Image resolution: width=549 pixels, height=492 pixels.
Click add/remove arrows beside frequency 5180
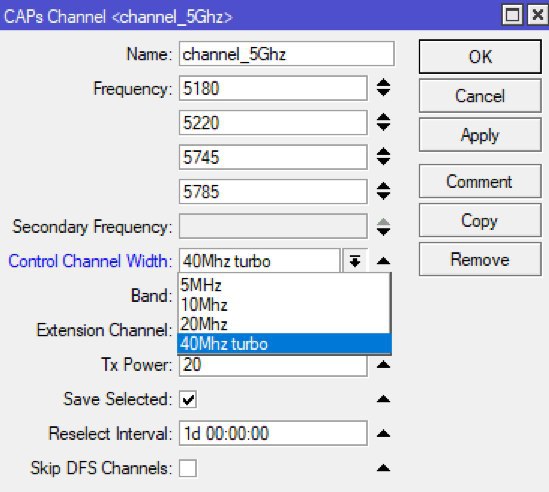coord(383,88)
